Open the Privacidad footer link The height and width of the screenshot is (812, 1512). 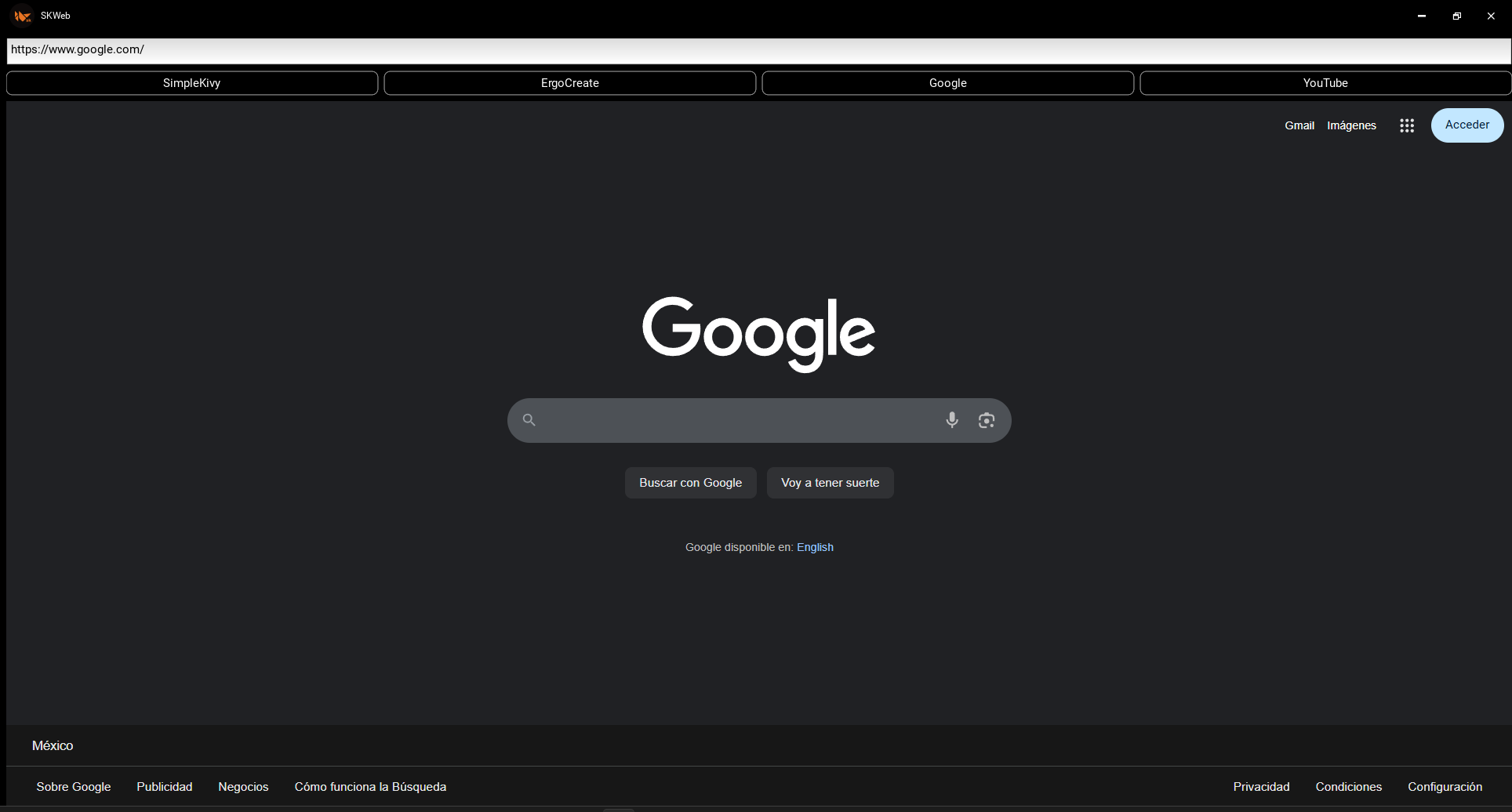coord(1261,787)
